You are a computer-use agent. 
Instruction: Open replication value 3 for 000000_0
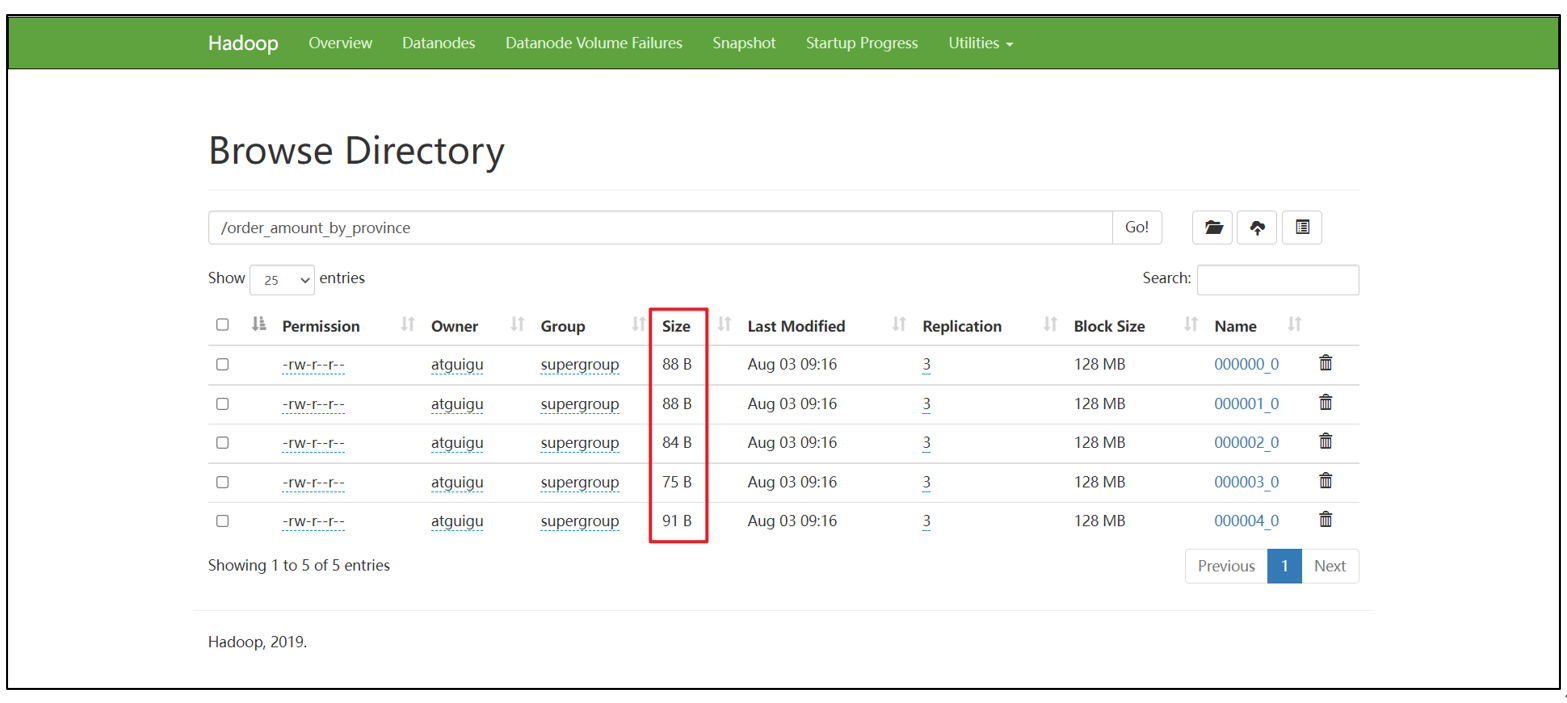pos(927,365)
